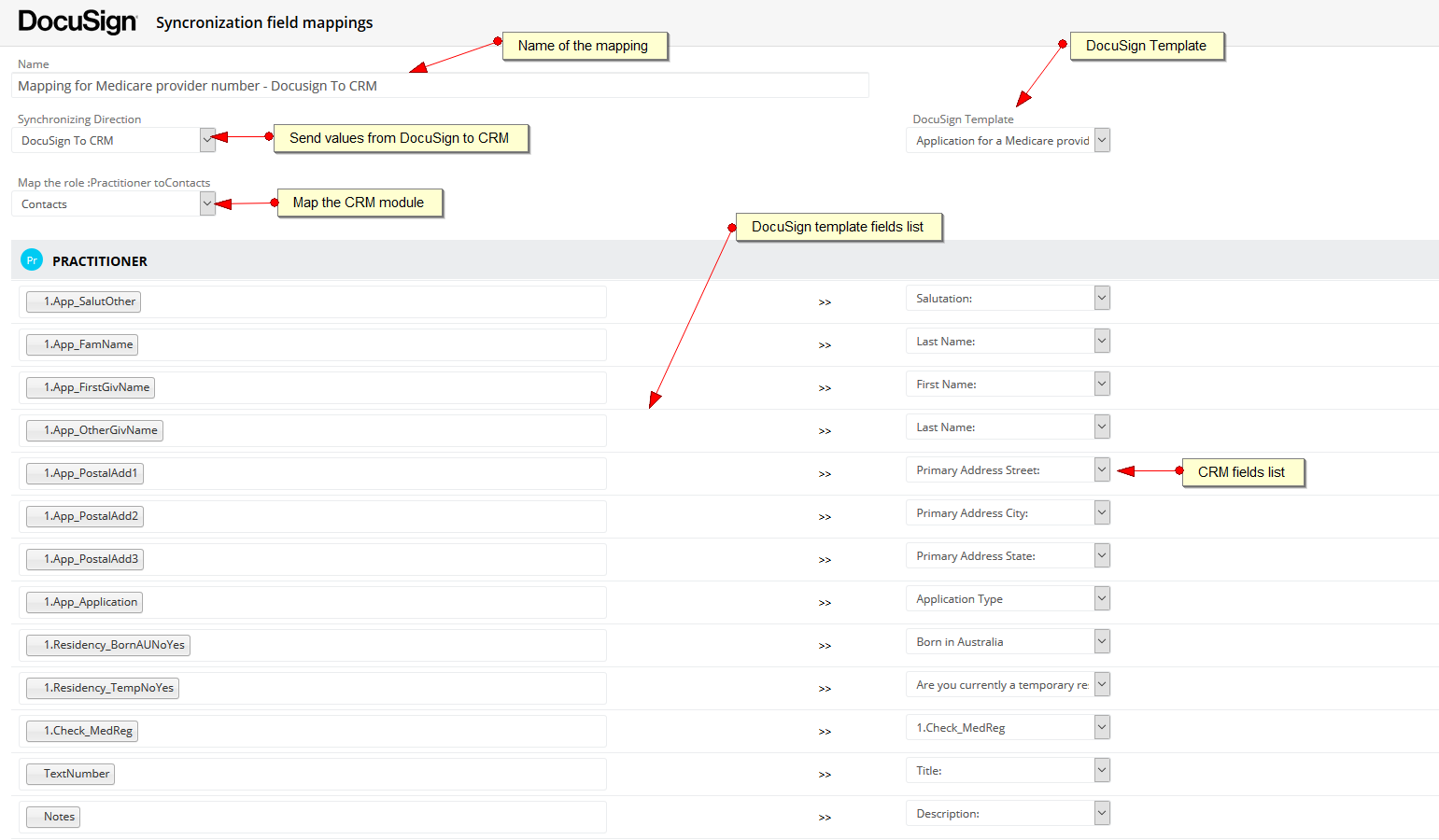Click the Map the role Practitioner label
This screenshot has height=840, width=1439.
(114, 183)
